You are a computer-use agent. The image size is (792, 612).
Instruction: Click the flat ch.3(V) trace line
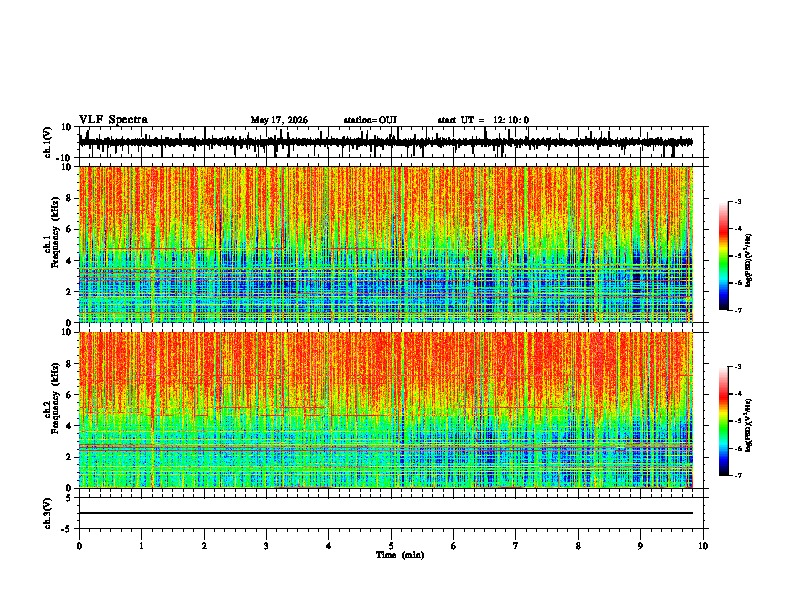pos(386,513)
